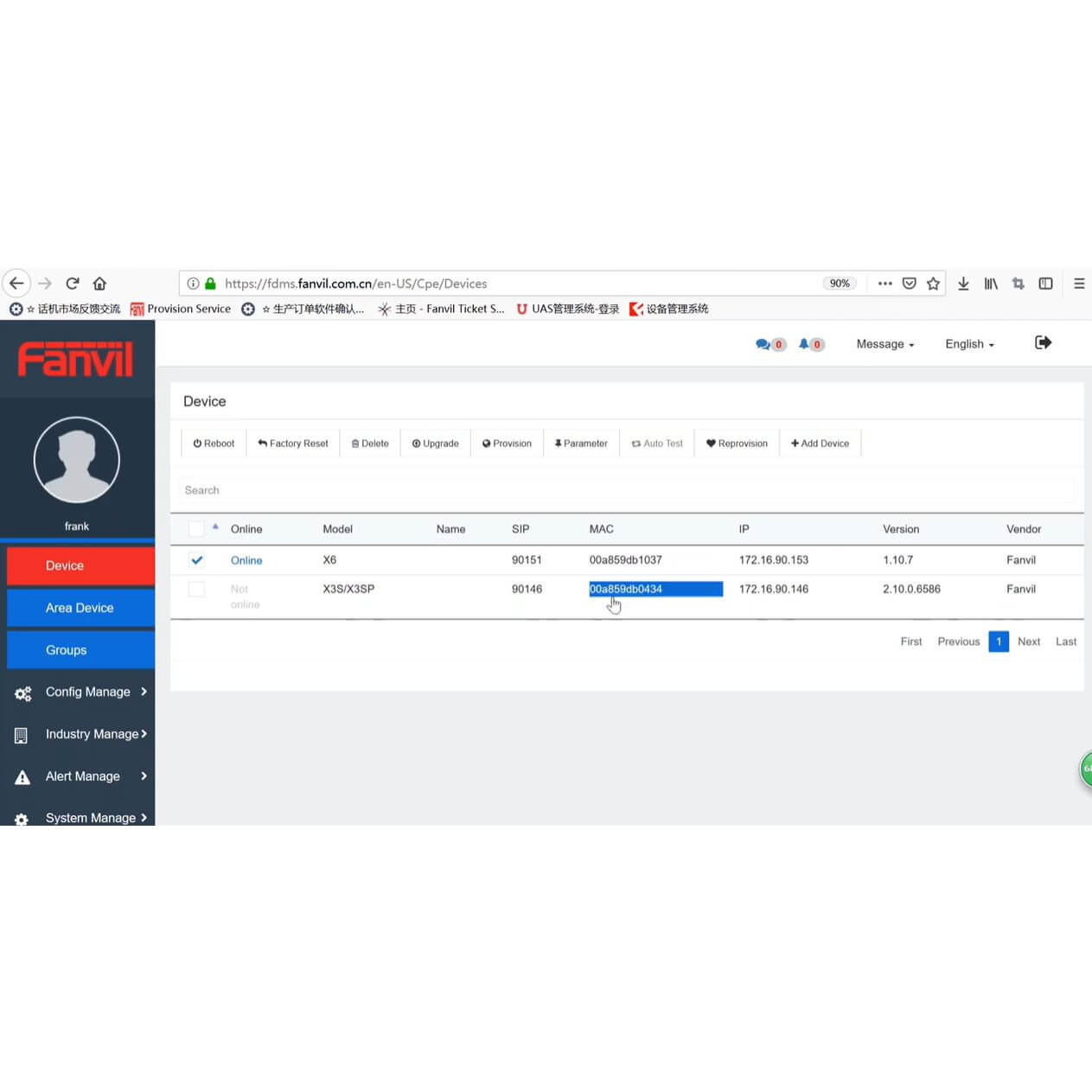Open the downloads arrow icon
1092x1092 pixels.
(963, 284)
